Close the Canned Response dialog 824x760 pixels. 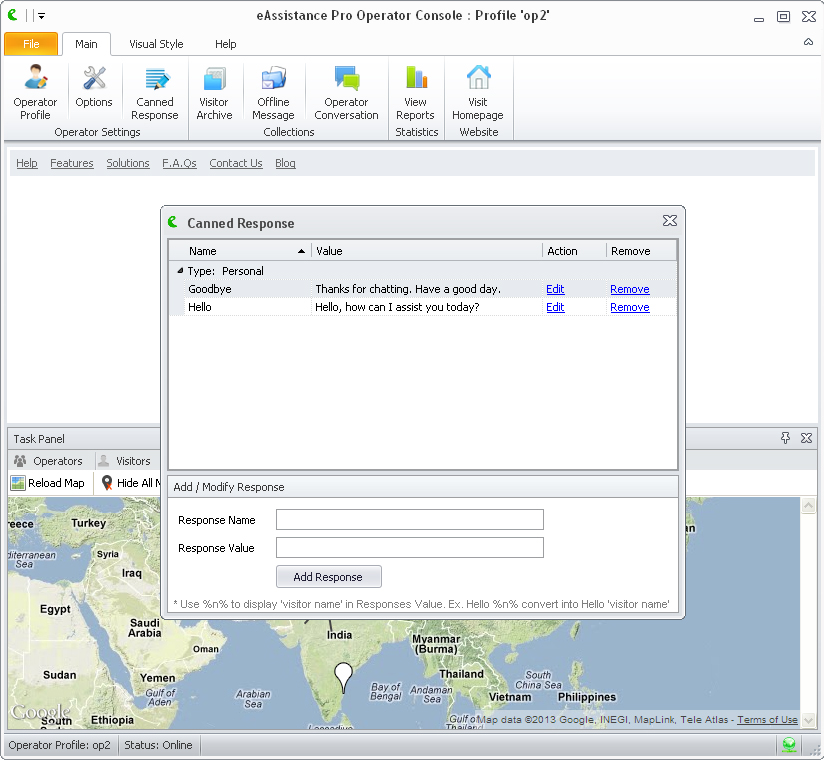670,221
